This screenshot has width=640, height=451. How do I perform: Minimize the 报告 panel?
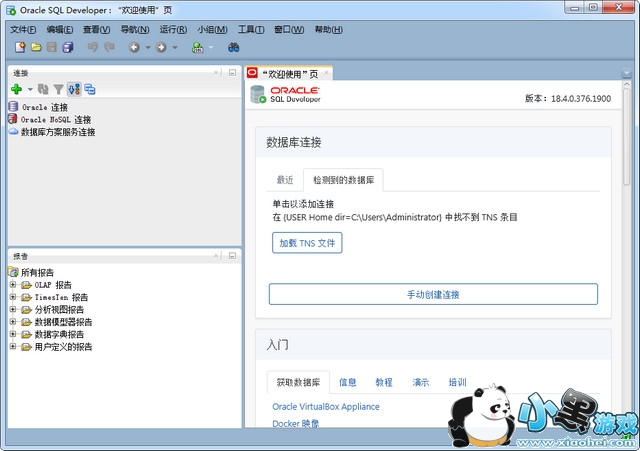pyautogui.click(x=232, y=255)
